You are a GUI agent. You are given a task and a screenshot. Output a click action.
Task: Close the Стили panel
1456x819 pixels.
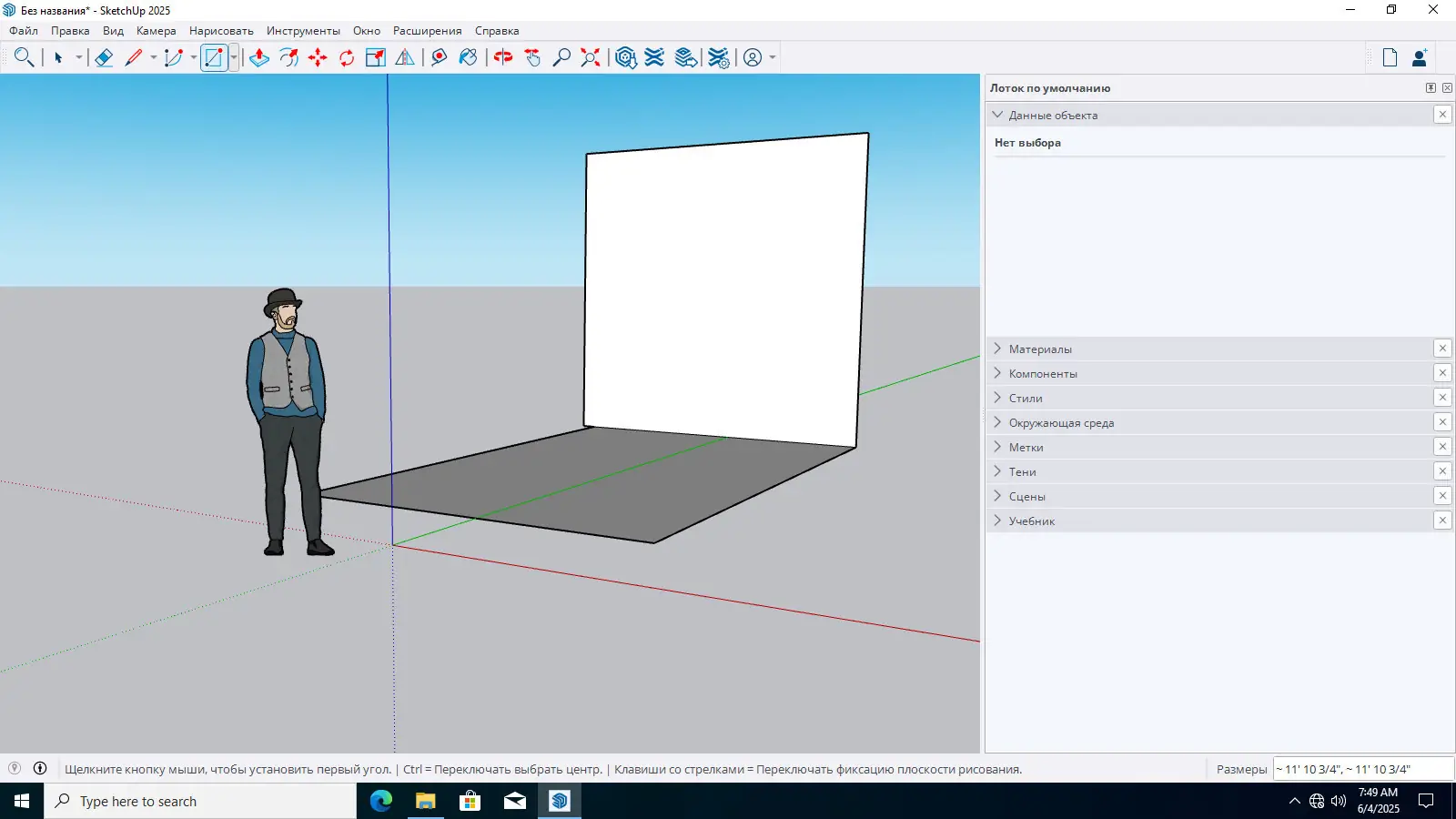[x=1442, y=398]
